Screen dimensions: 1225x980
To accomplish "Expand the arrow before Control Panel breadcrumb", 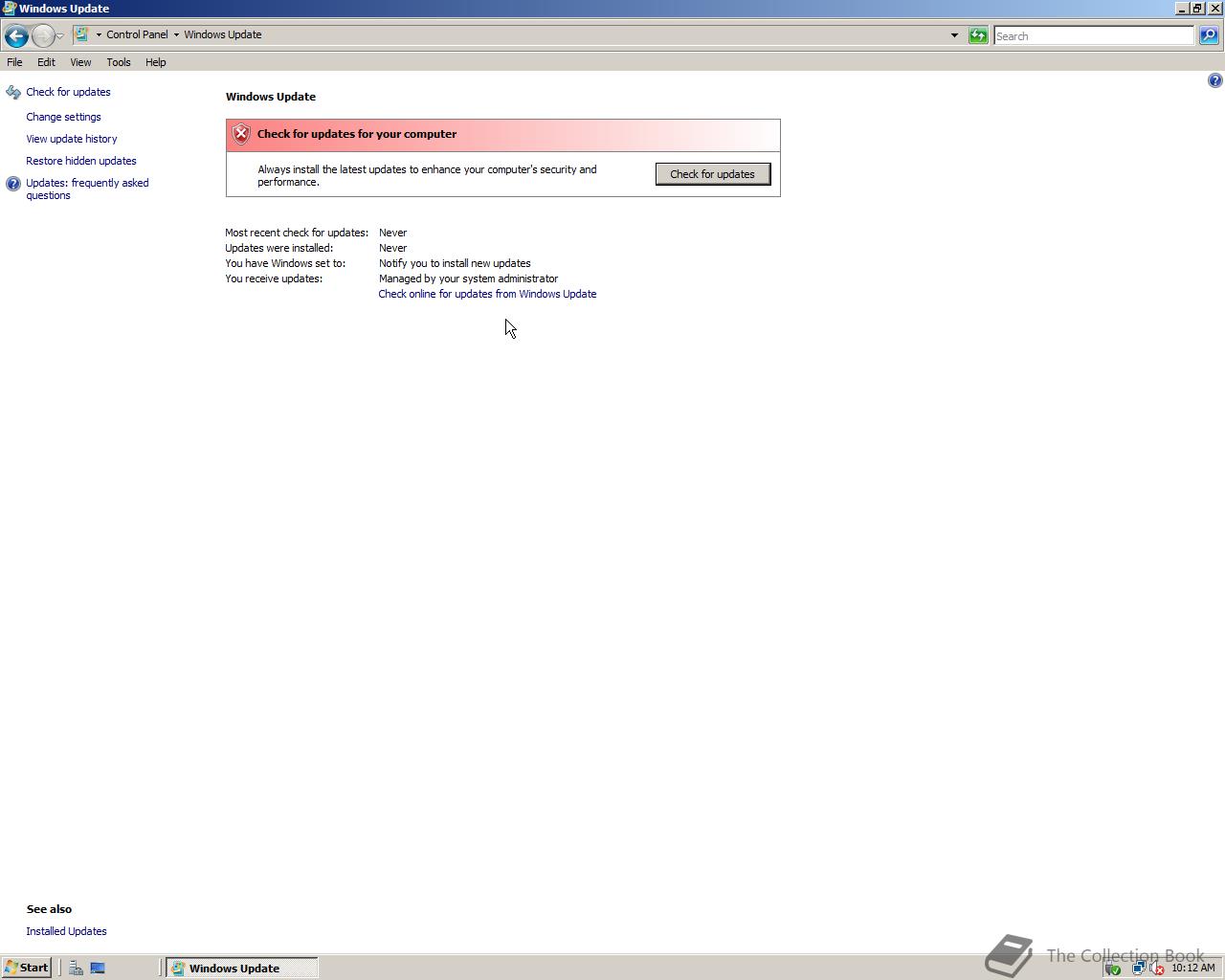I will point(99,34).
